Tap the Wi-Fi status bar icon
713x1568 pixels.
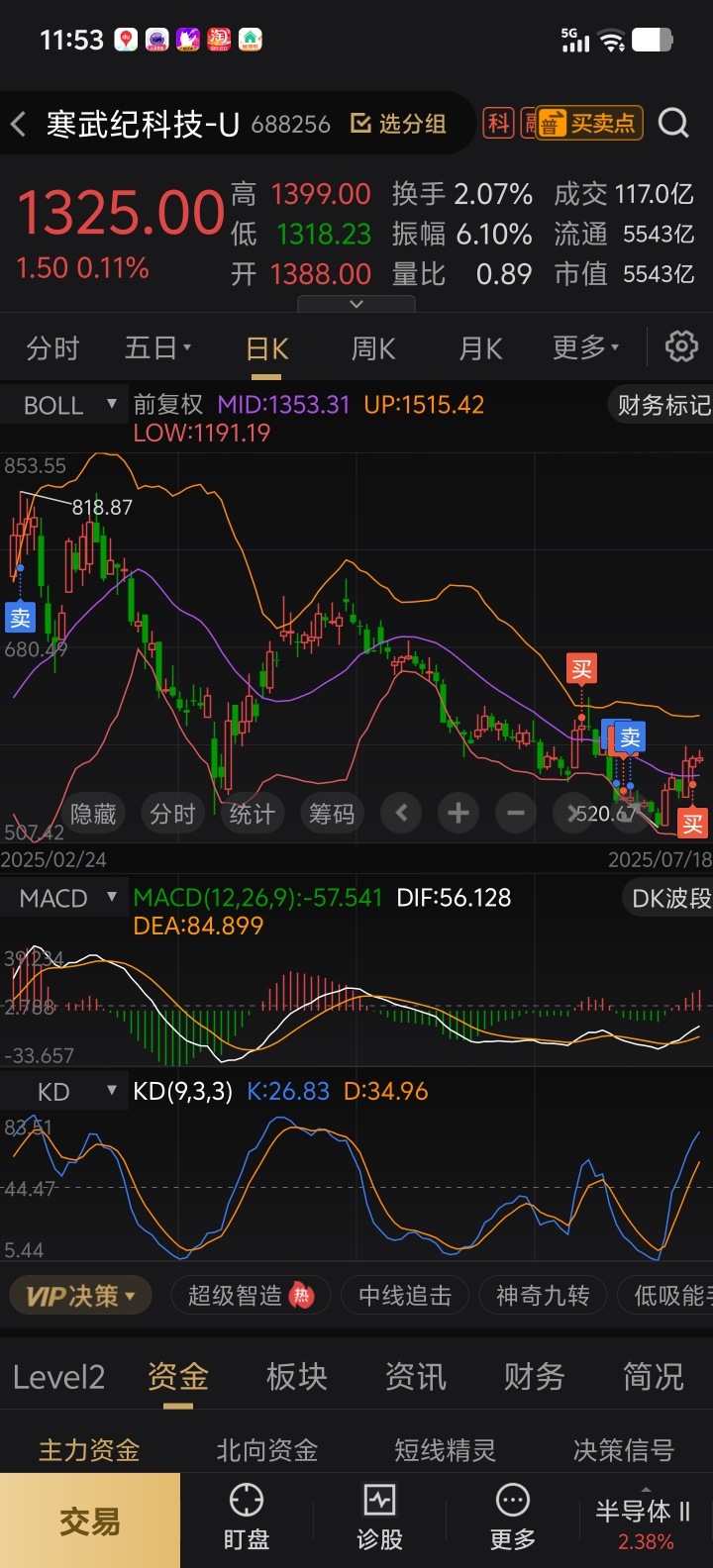click(x=613, y=41)
